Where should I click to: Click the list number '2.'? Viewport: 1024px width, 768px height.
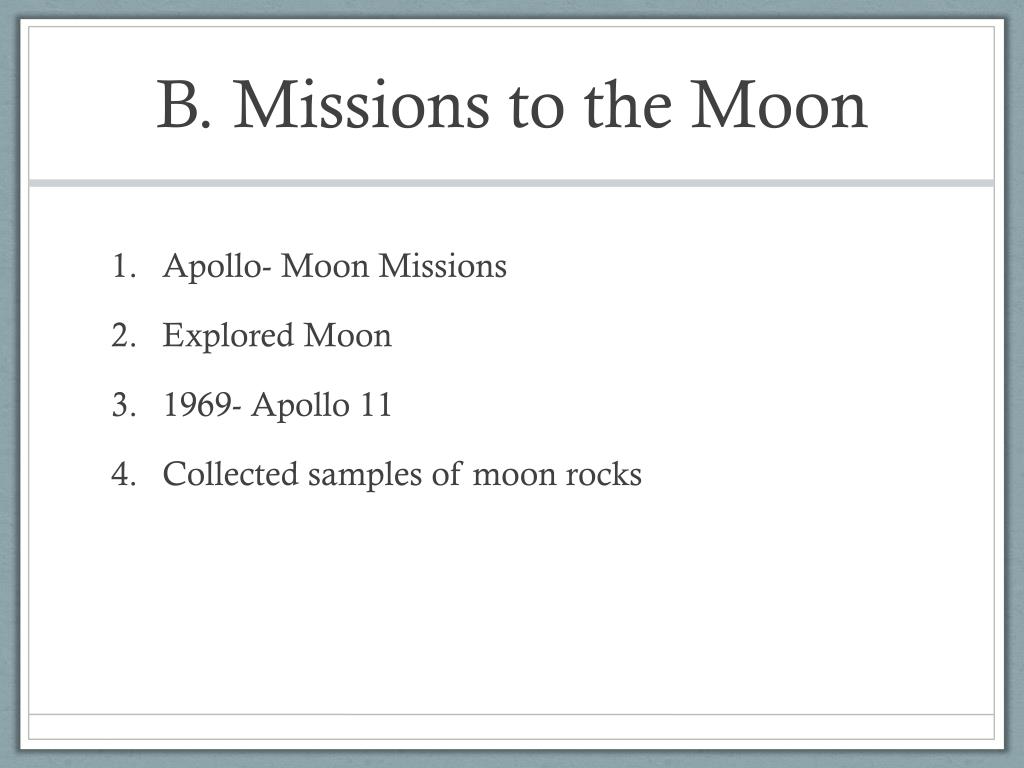pos(123,336)
